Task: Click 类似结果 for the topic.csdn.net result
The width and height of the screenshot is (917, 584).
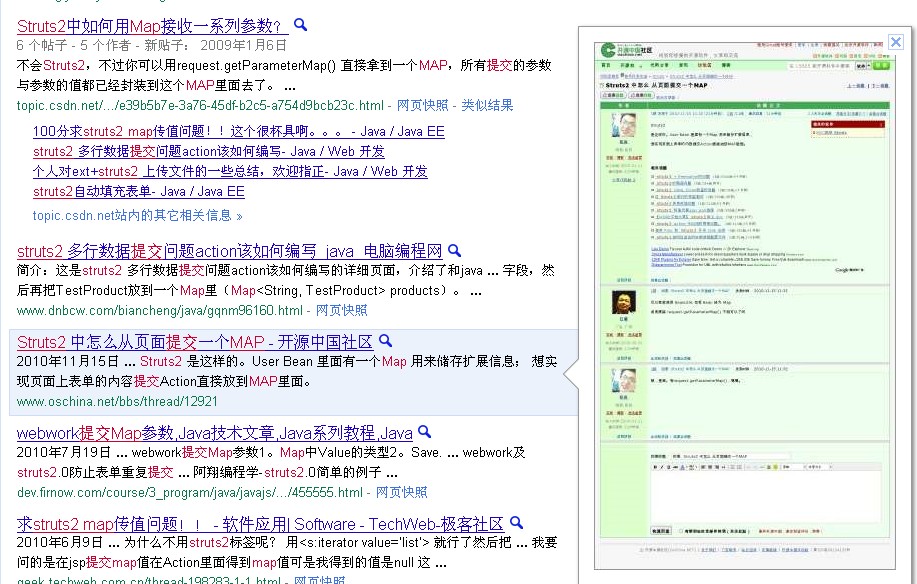Action: [x=487, y=105]
